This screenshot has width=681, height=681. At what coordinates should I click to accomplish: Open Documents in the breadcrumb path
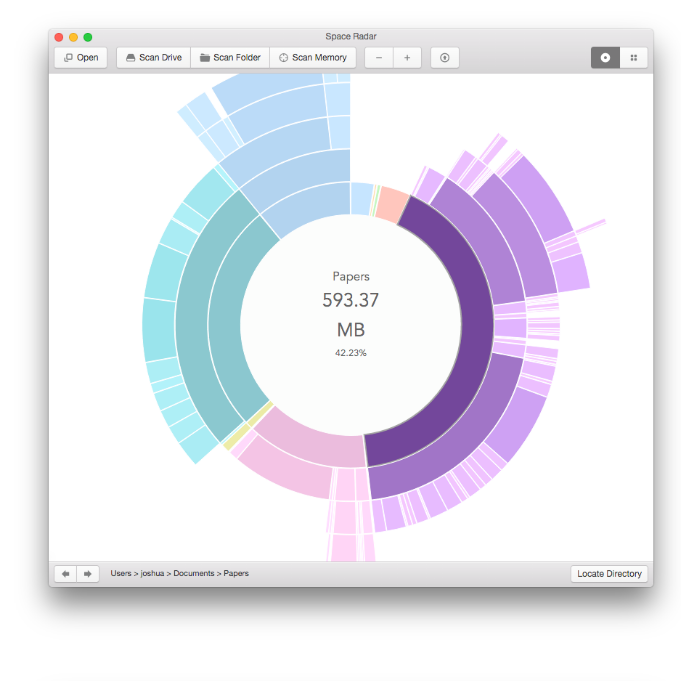[x=194, y=574]
